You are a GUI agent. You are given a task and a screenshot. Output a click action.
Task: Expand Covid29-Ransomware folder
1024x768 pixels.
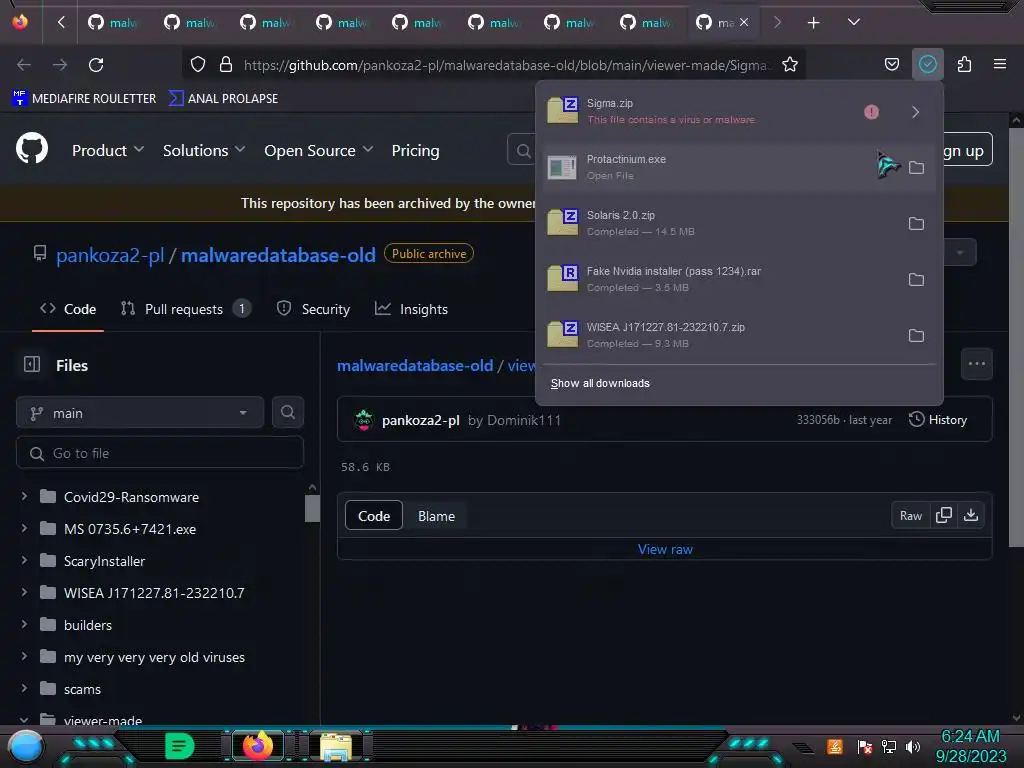24,497
